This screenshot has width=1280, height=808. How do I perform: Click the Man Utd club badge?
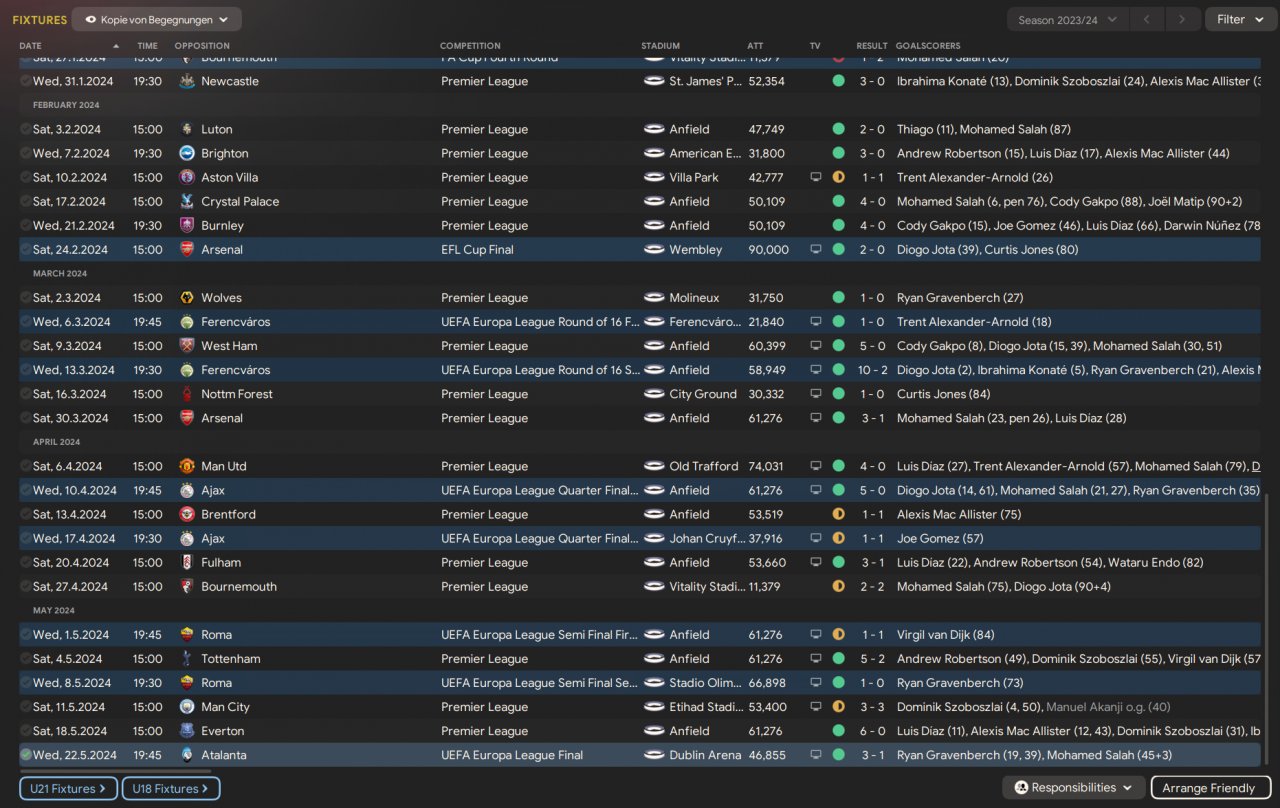pos(186,466)
